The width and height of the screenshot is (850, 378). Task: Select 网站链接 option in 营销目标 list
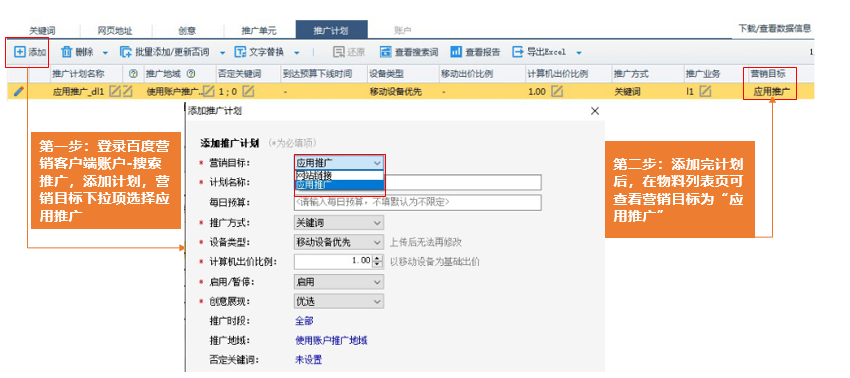(339, 175)
